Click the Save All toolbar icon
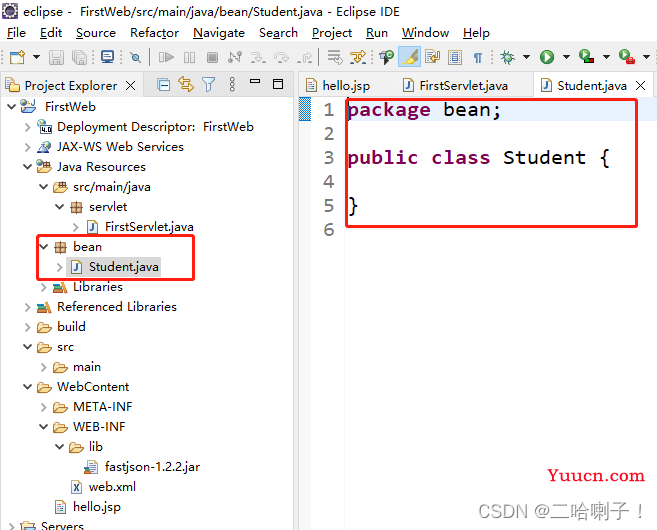 tap(79, 57)
